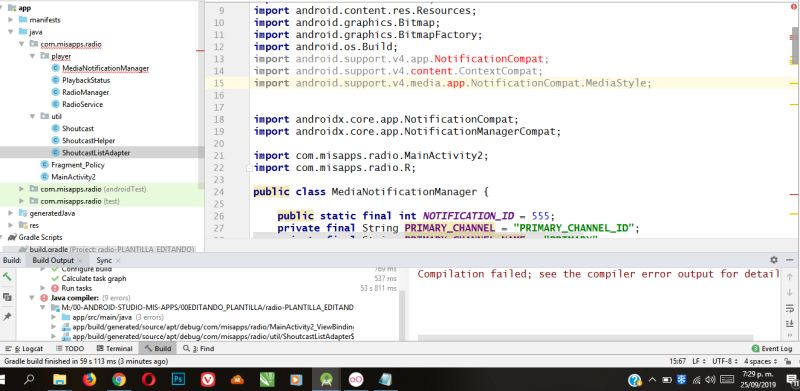Viewport: 800px width, 391px height.
Task: Collapse the Java compiler errors node
Action: click(x=32, y=298)
